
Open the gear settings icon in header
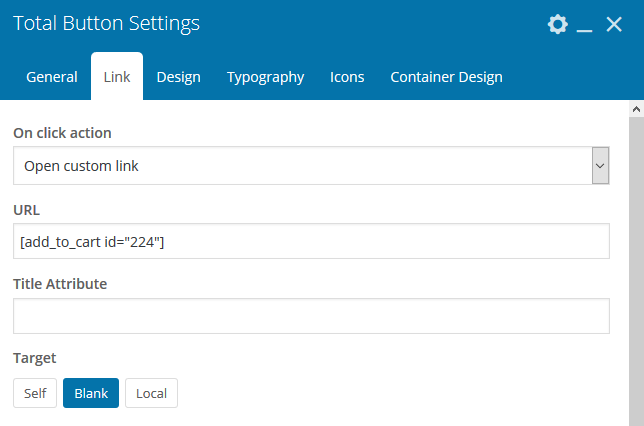pyautogui.click(x=558, y=25)
